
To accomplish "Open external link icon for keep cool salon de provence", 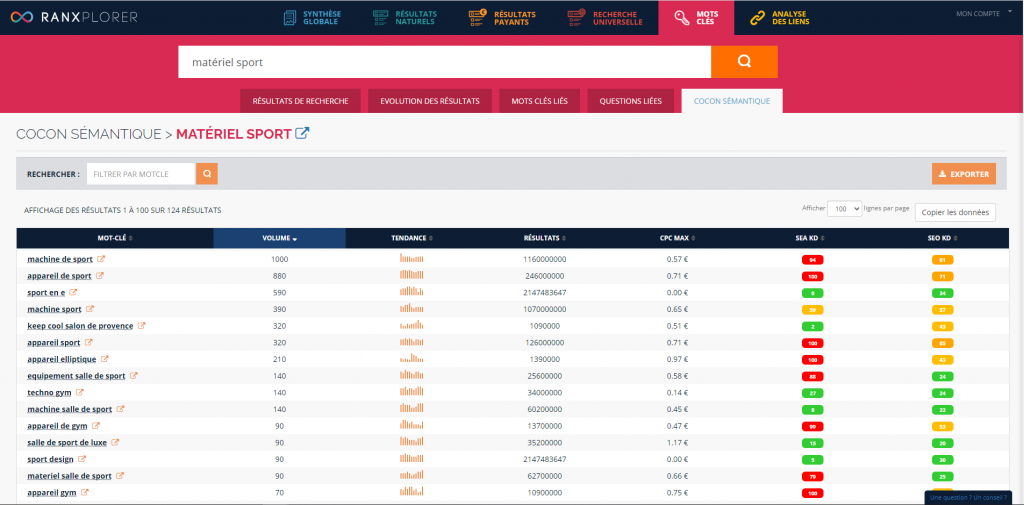I will pos(142,325).
